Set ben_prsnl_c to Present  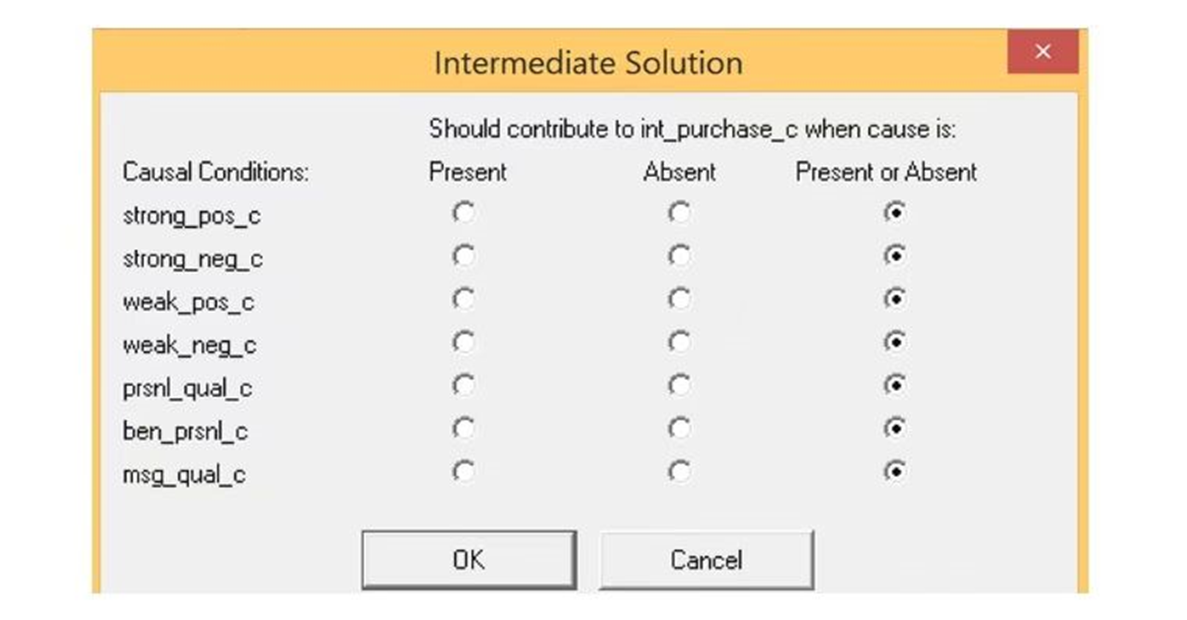click(x=463, y=428)
